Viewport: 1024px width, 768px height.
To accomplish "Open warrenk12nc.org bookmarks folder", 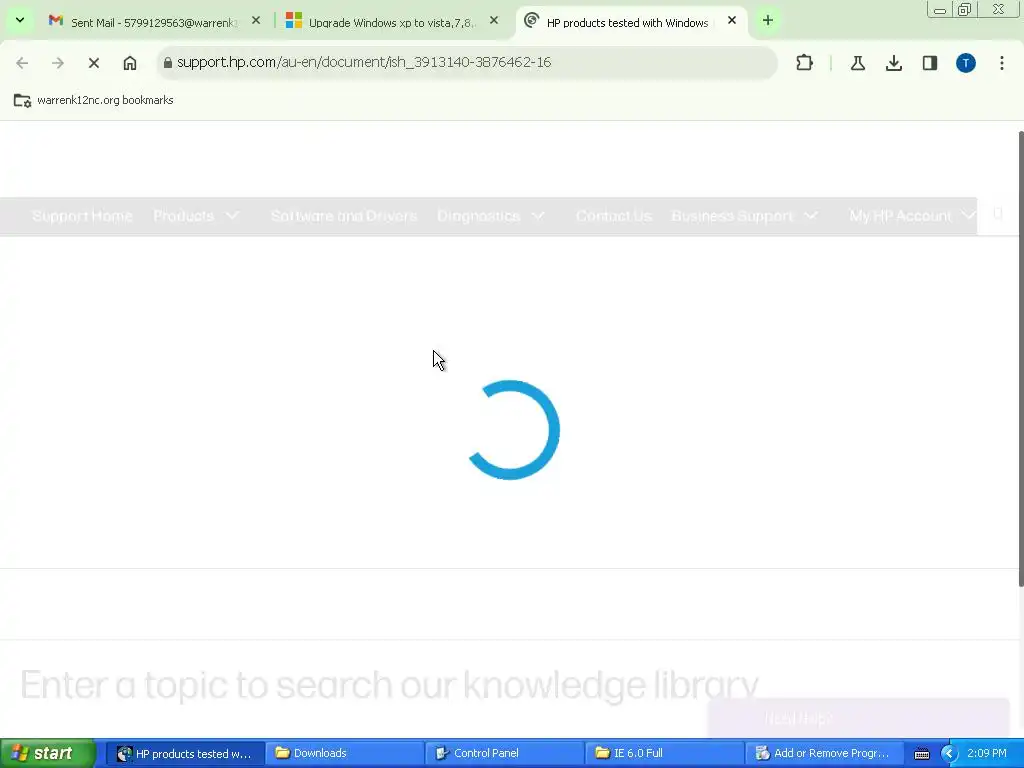I will 93,100.
